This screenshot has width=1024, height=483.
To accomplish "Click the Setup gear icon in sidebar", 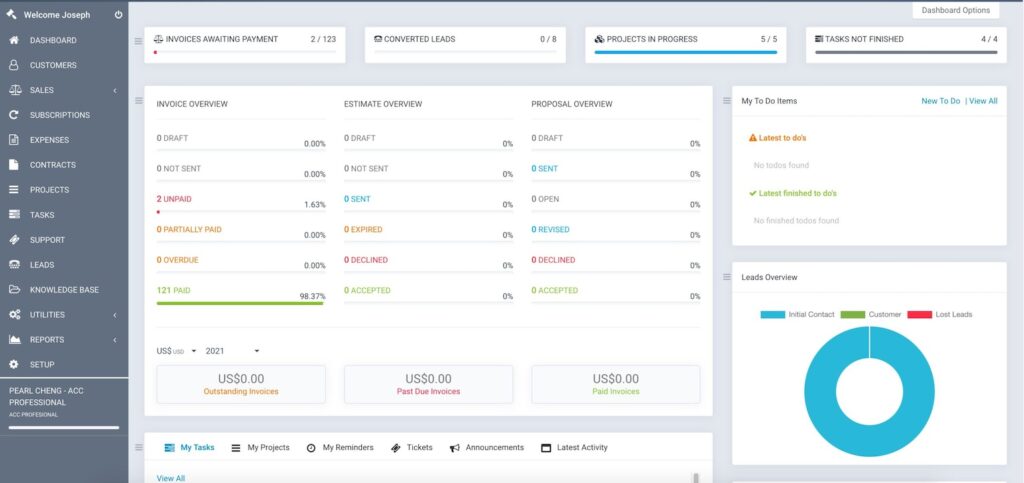I will coord(14,365).
